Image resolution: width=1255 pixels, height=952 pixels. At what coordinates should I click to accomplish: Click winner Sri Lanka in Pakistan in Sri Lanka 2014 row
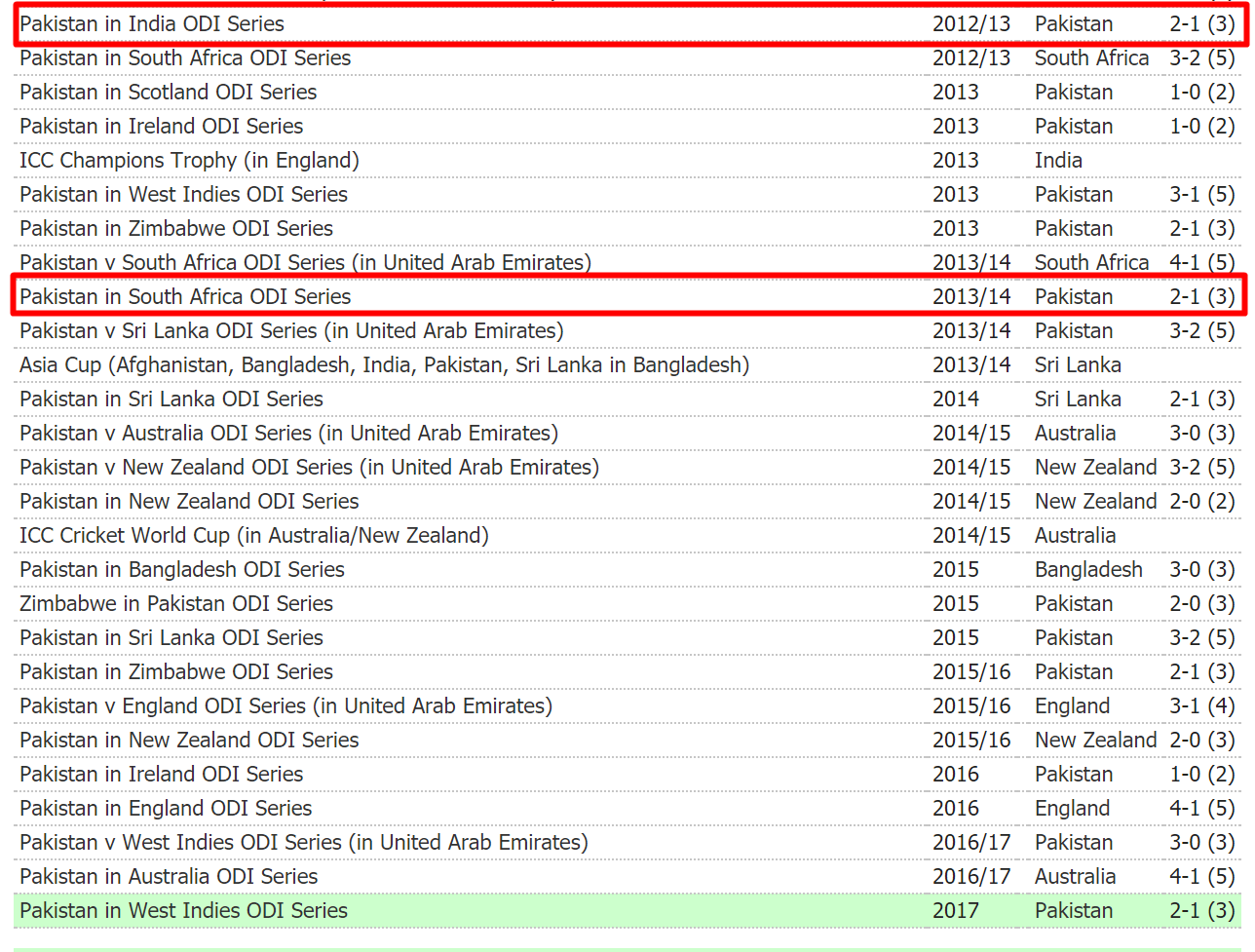tap(1078, 399)
